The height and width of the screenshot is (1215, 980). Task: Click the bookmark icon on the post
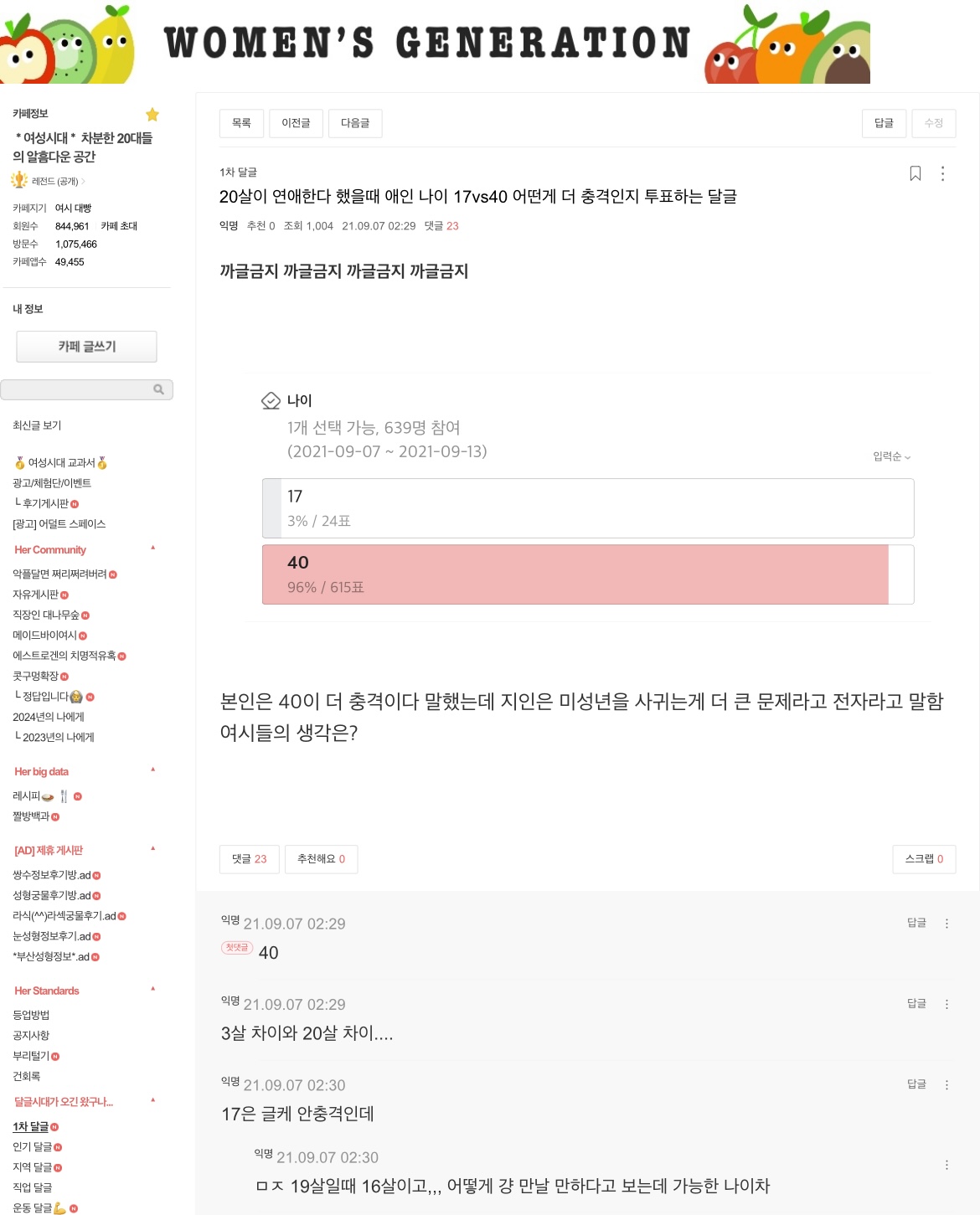coord(916,173)
